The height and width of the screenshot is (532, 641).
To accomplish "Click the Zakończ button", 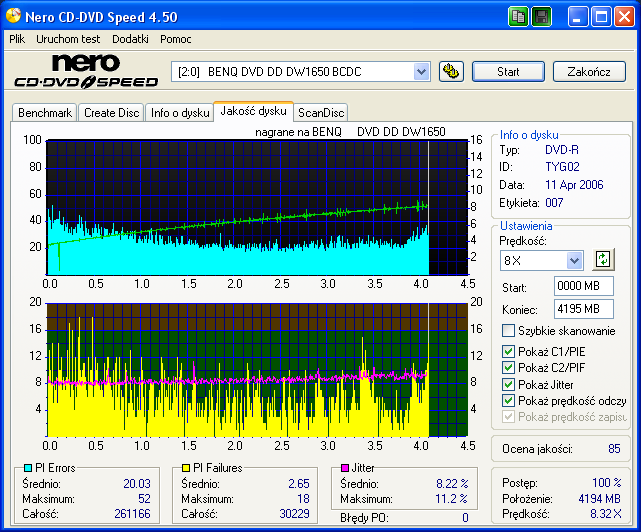I will [589, 72].
